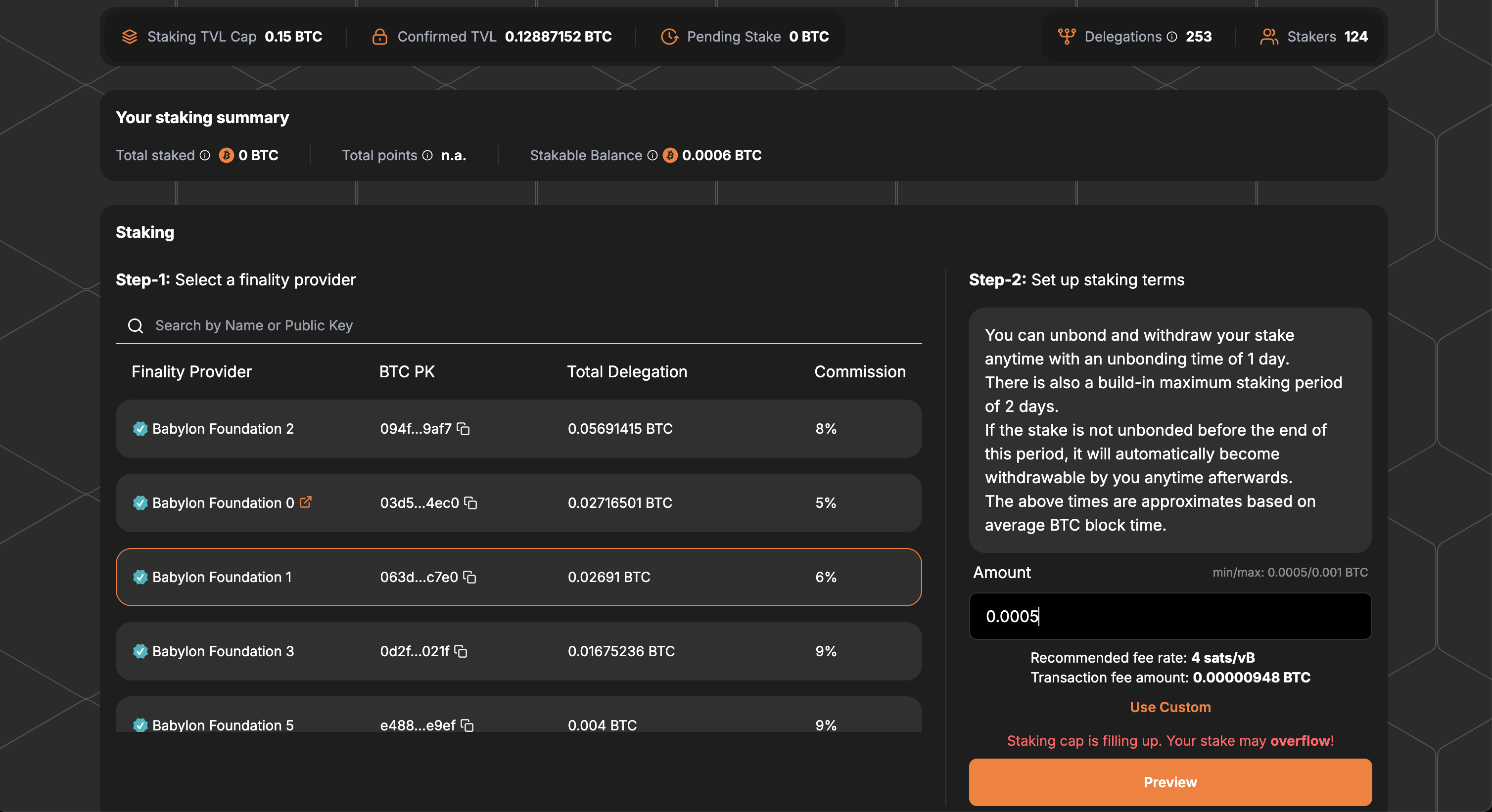1492x812 pixels.
Task: Select Babylon Foundation 5 finality provider
Action: click(x=518, y=715)
